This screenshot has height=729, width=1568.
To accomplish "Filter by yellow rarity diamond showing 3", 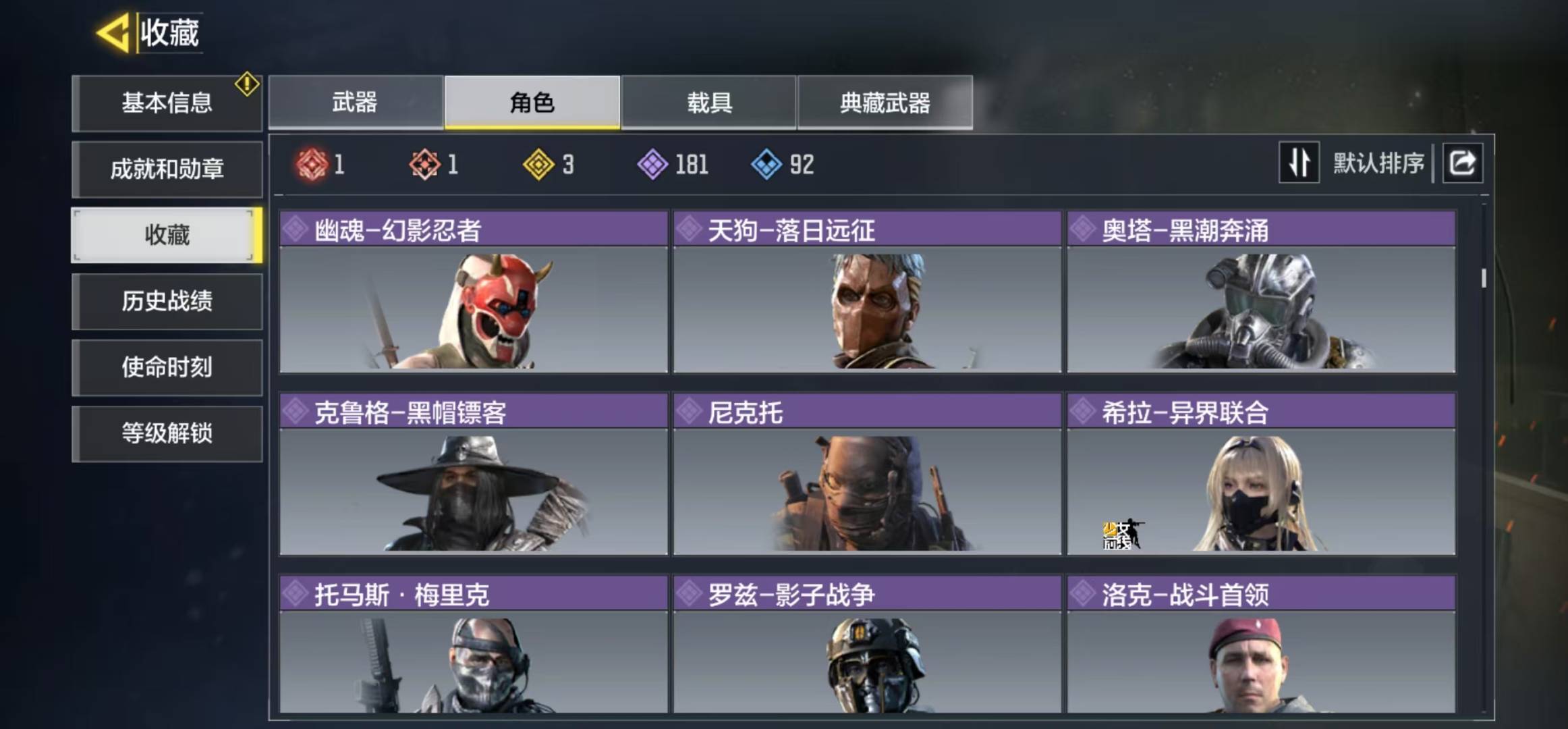I will 538,164.
